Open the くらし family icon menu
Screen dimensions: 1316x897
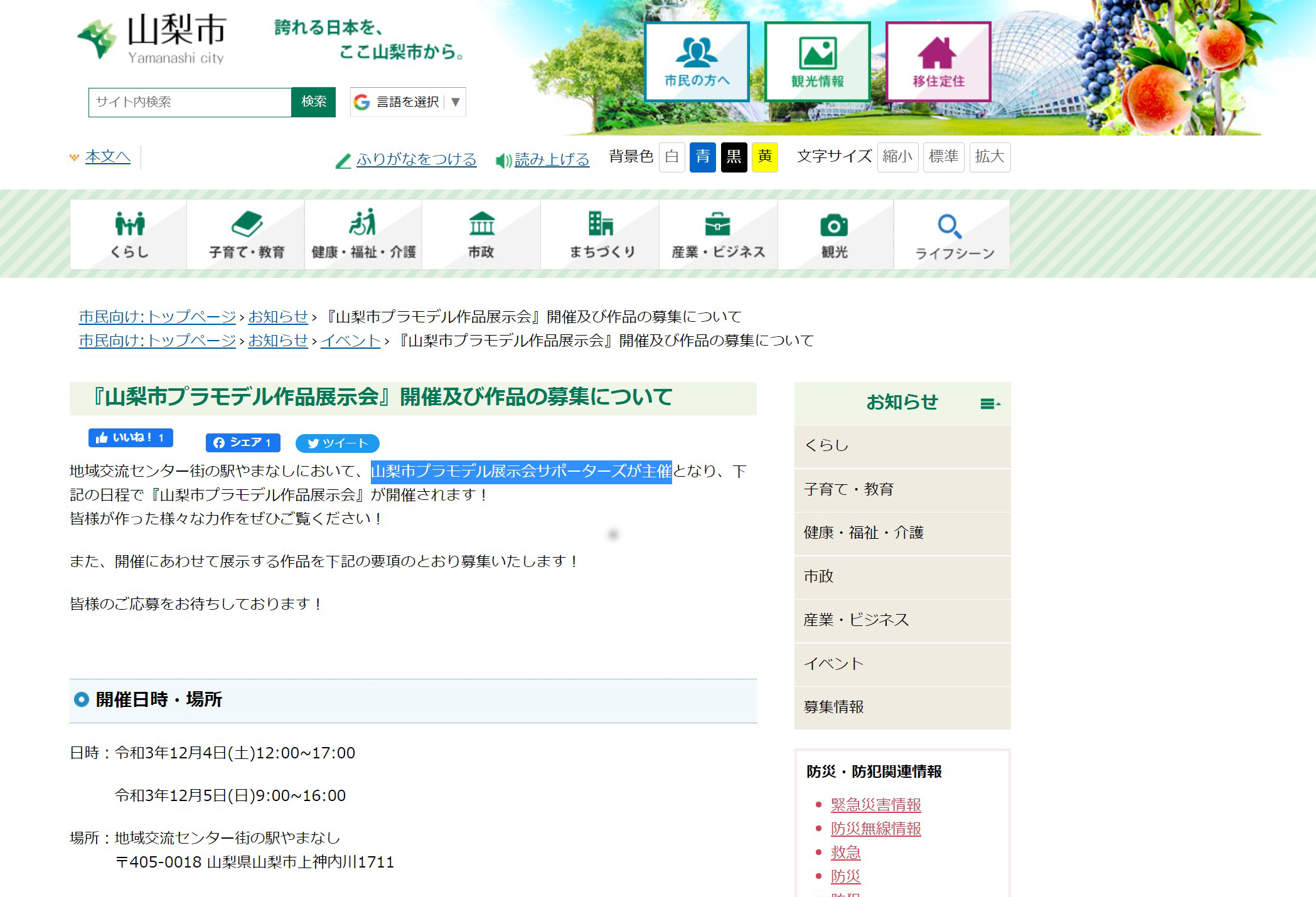pos(129,235)
